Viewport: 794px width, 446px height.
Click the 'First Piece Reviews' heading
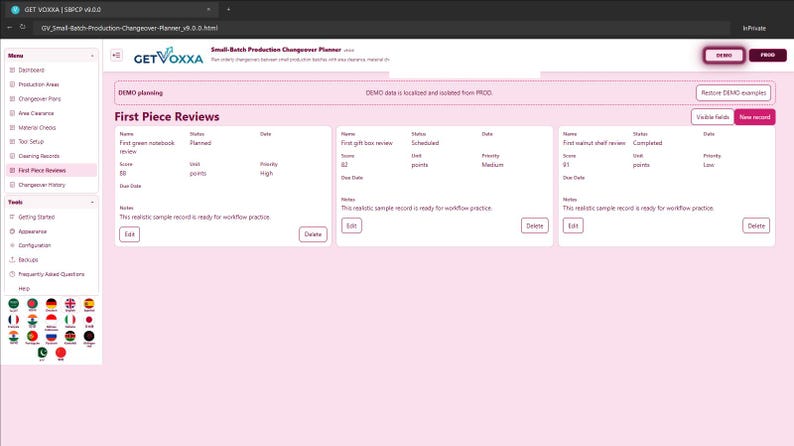167,116
